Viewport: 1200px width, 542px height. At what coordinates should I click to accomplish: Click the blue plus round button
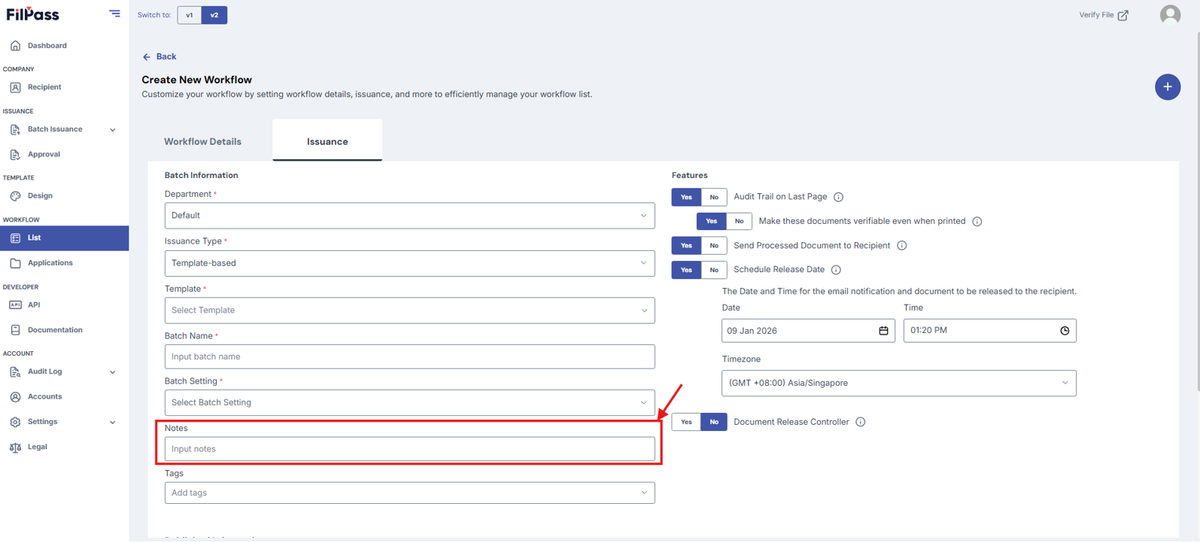(1167, 87)
